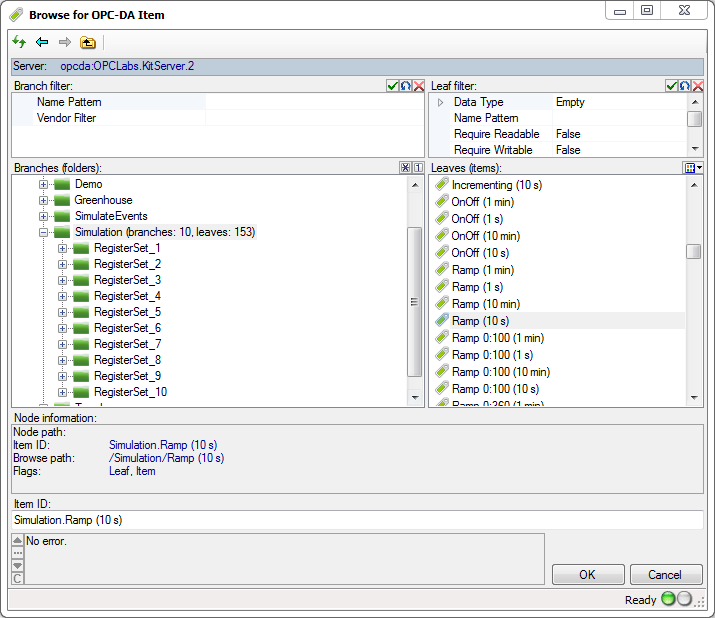Collapse the Simulation branch node
The width and height of the screenshot is (715, 618).
click(44, 232)
